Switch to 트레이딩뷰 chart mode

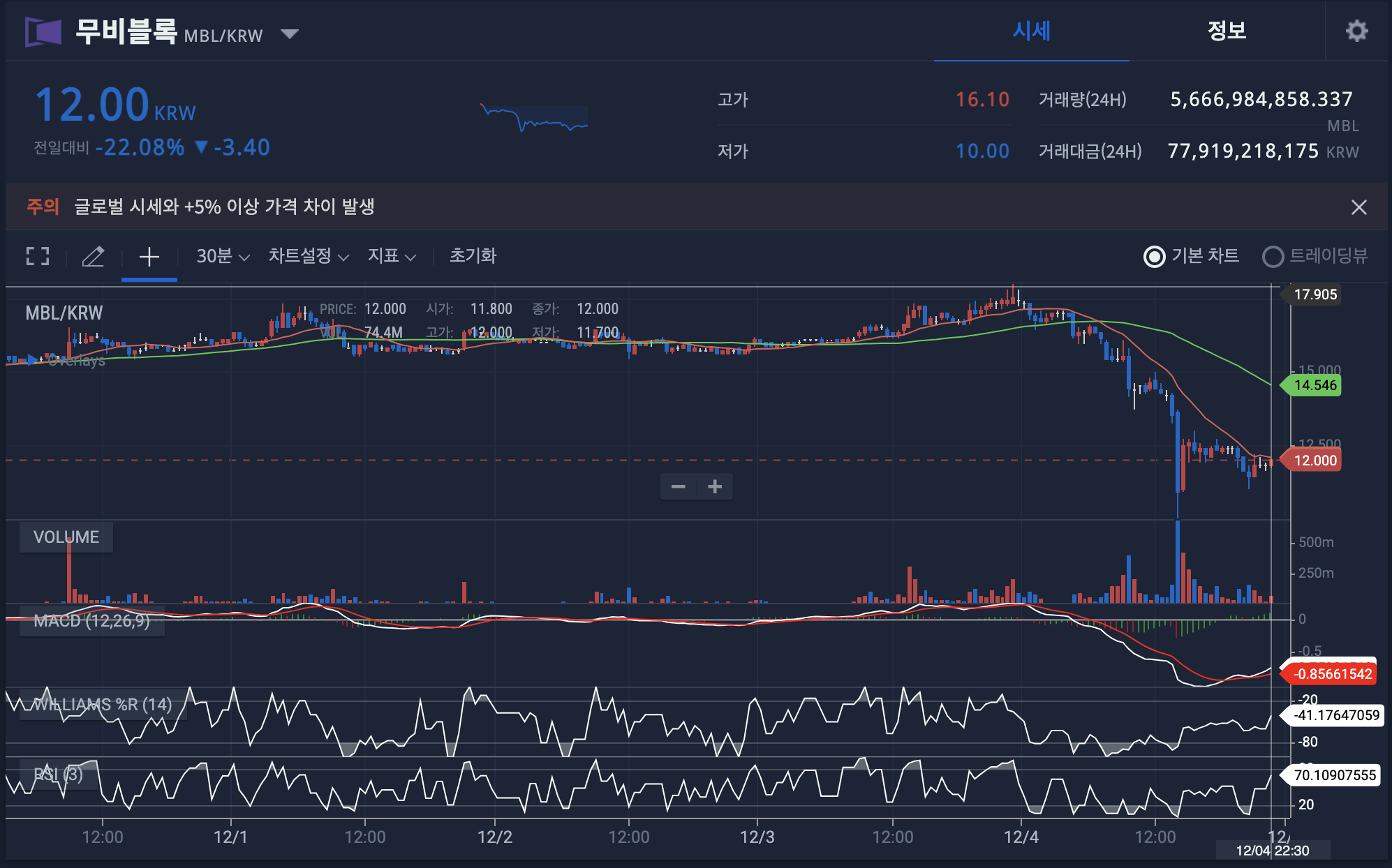1273,256
